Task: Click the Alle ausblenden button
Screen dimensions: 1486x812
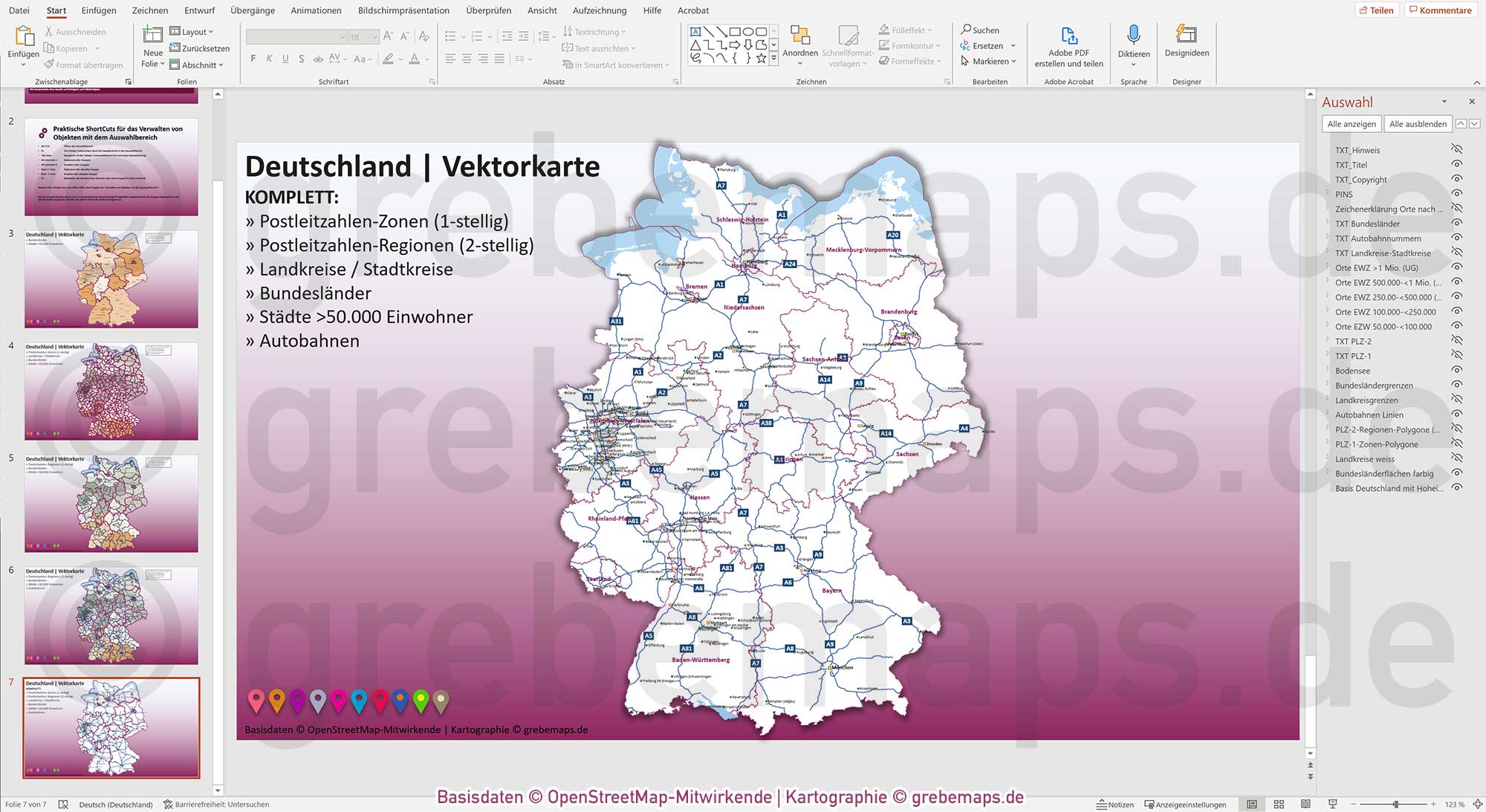Action: [x=1418, y=123]
